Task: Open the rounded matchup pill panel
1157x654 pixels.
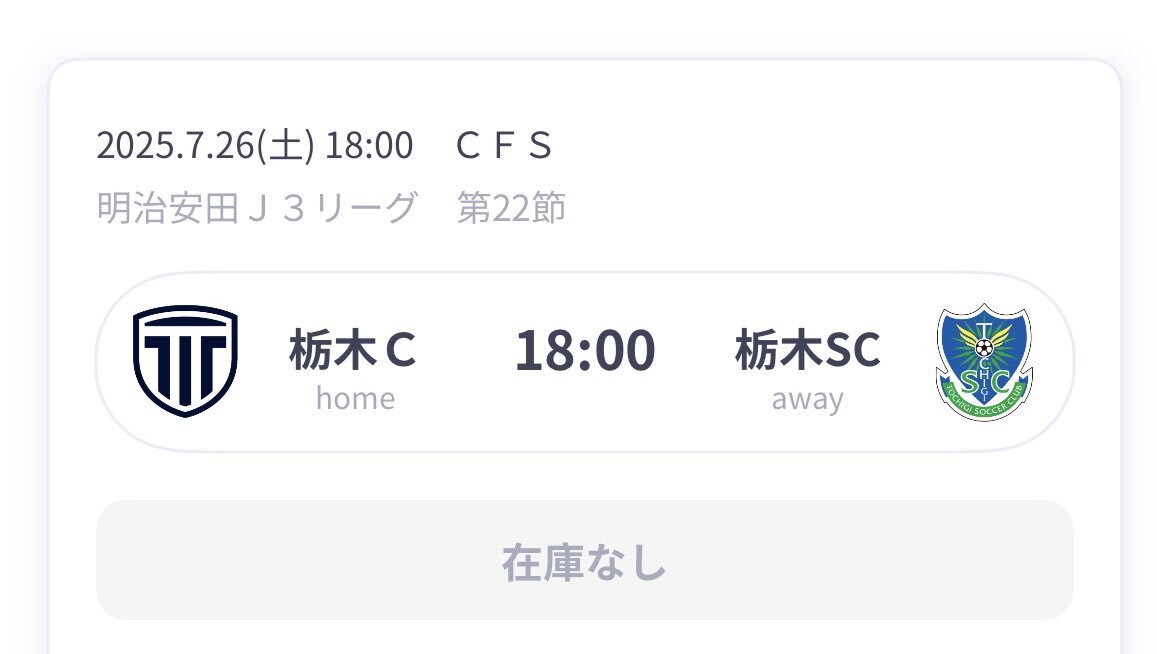Action: coord(584,362)
